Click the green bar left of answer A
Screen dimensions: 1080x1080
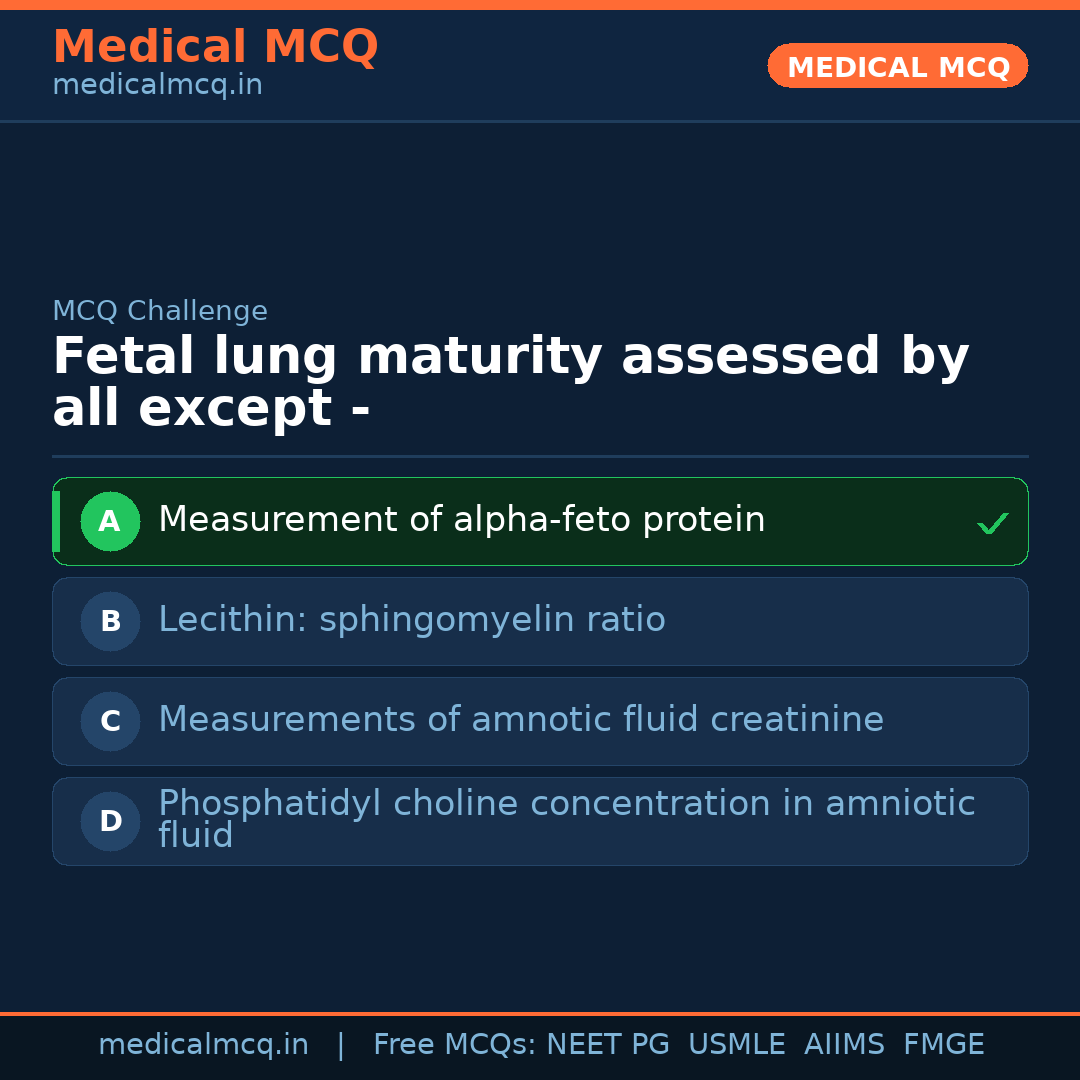[x=56, y=521]
